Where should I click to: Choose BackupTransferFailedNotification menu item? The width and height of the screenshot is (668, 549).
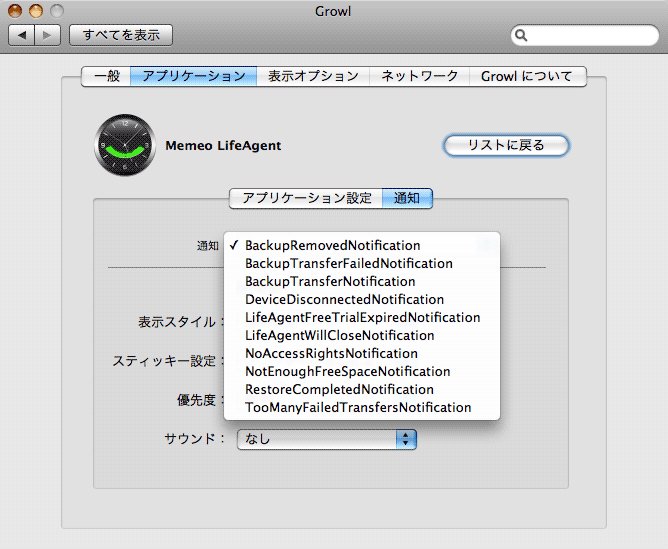point(362,264)
